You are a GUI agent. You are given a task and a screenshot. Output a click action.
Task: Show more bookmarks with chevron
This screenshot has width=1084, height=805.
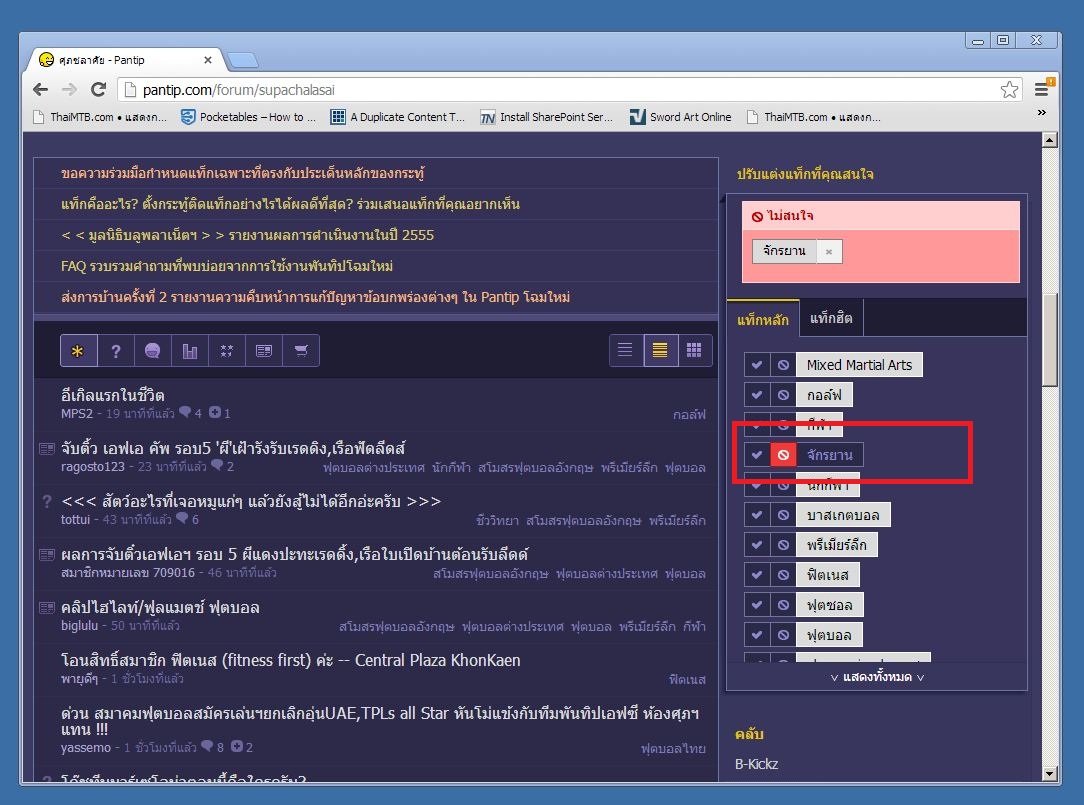pyautogui.click(x=1041, y=113)
